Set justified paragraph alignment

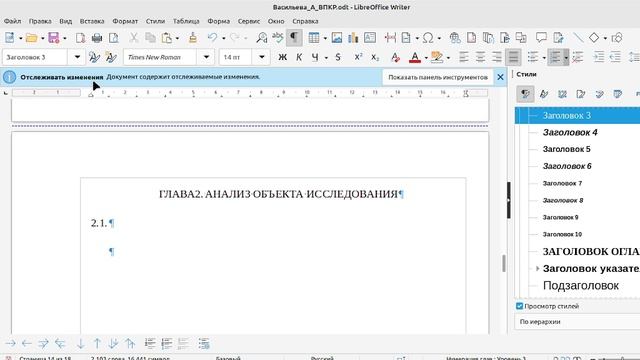click(513, 58)
